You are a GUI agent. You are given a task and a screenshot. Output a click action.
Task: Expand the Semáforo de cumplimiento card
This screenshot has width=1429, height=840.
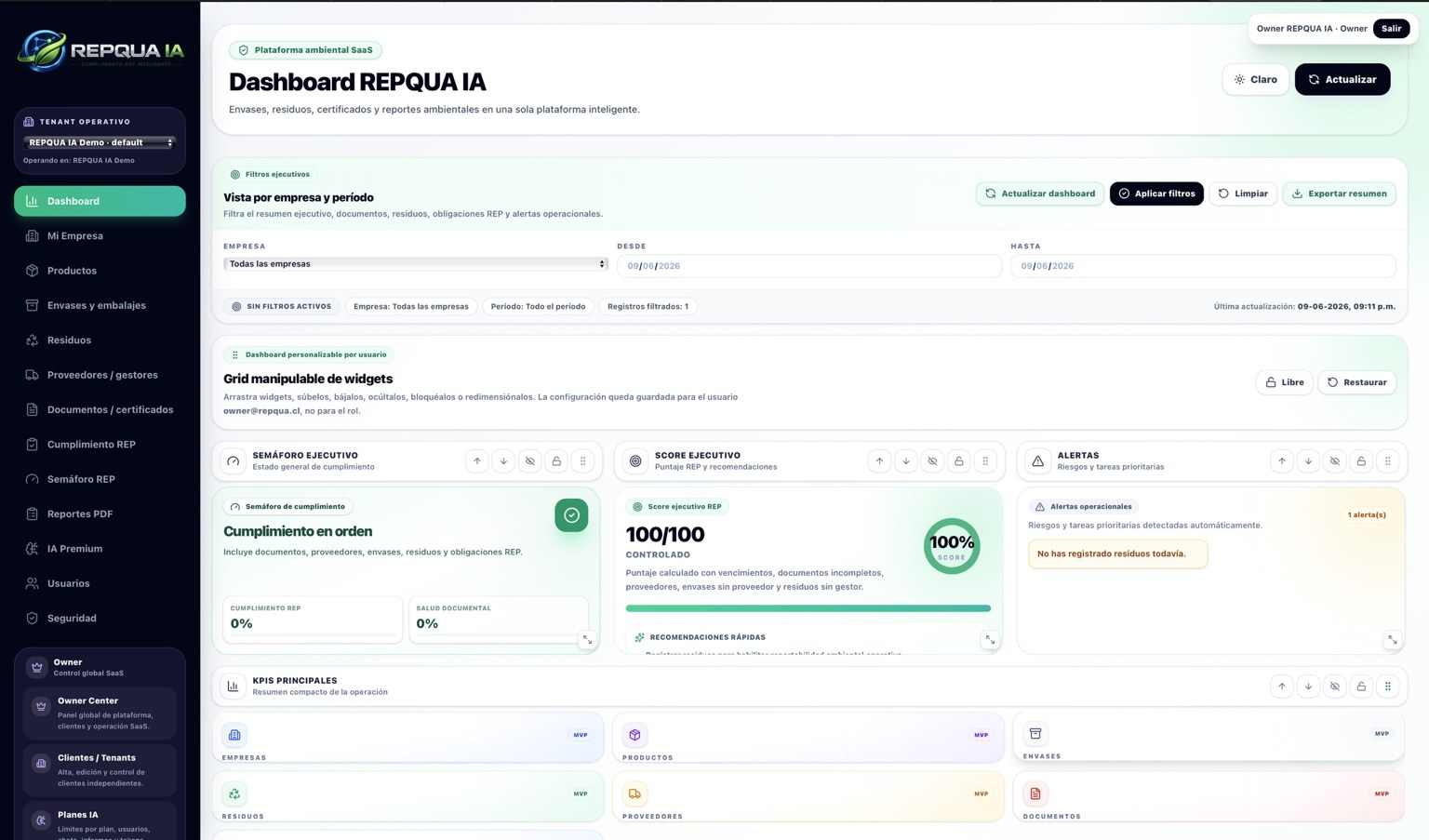587,640
